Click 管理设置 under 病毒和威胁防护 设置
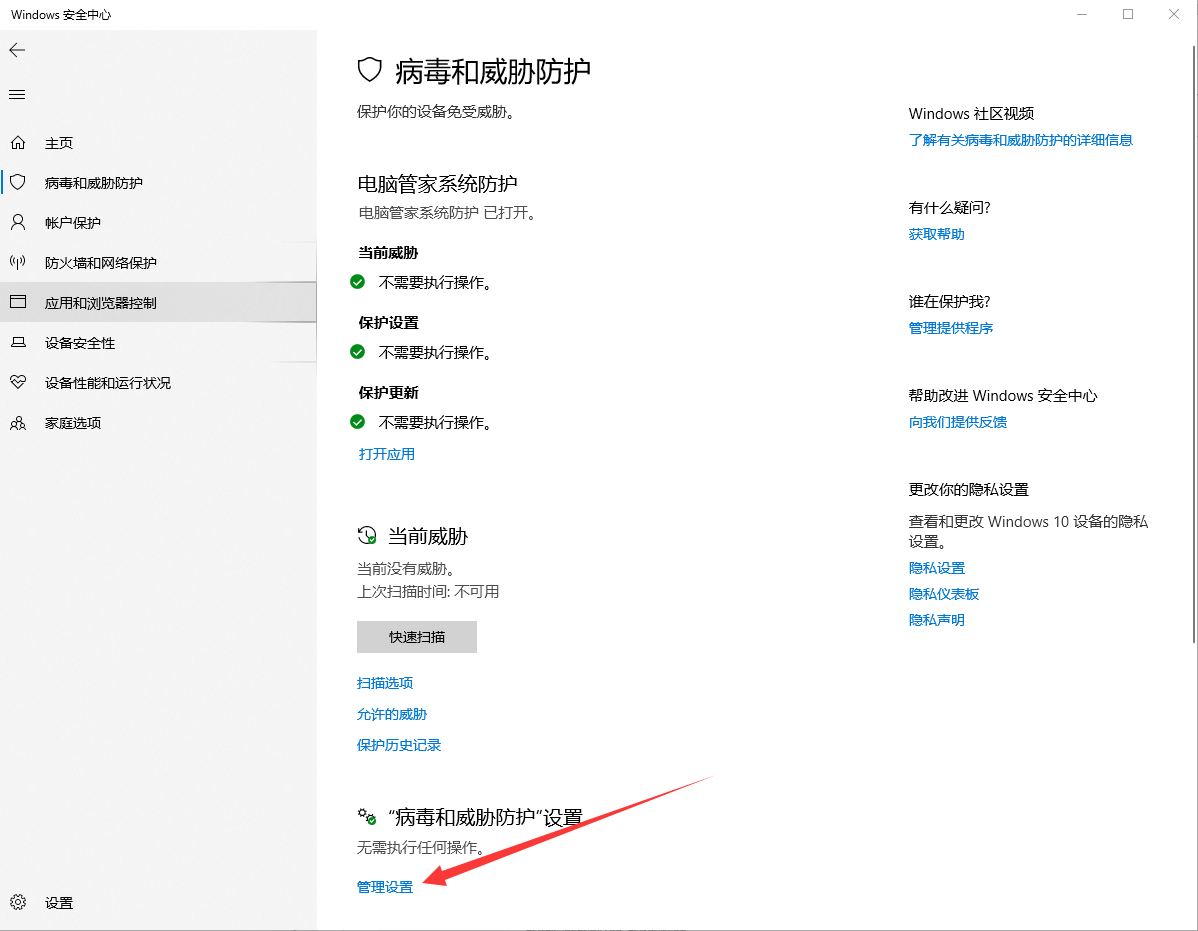Screen dimensions: 1198x931 [x=384, y=886]
